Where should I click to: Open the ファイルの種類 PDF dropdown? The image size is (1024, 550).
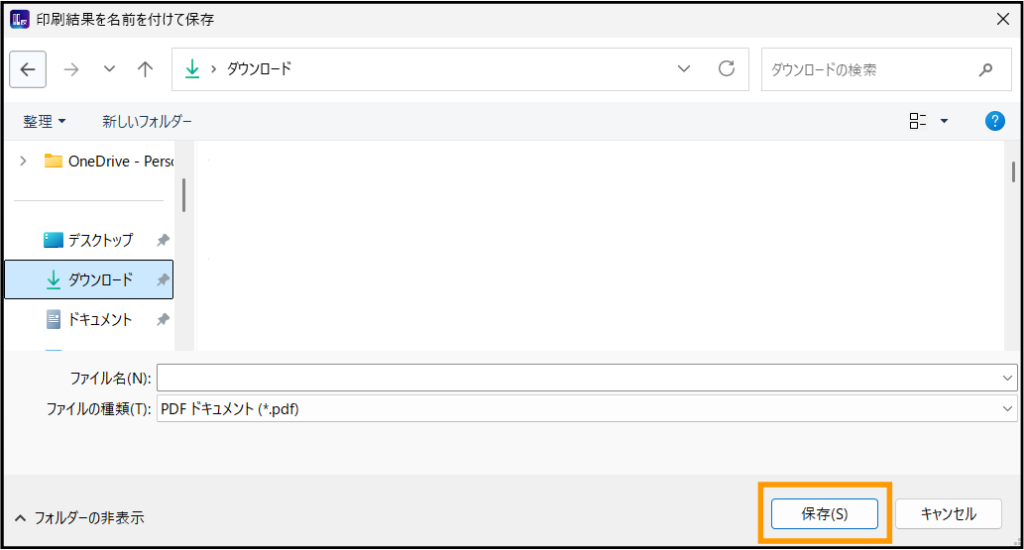pos(586,408)
